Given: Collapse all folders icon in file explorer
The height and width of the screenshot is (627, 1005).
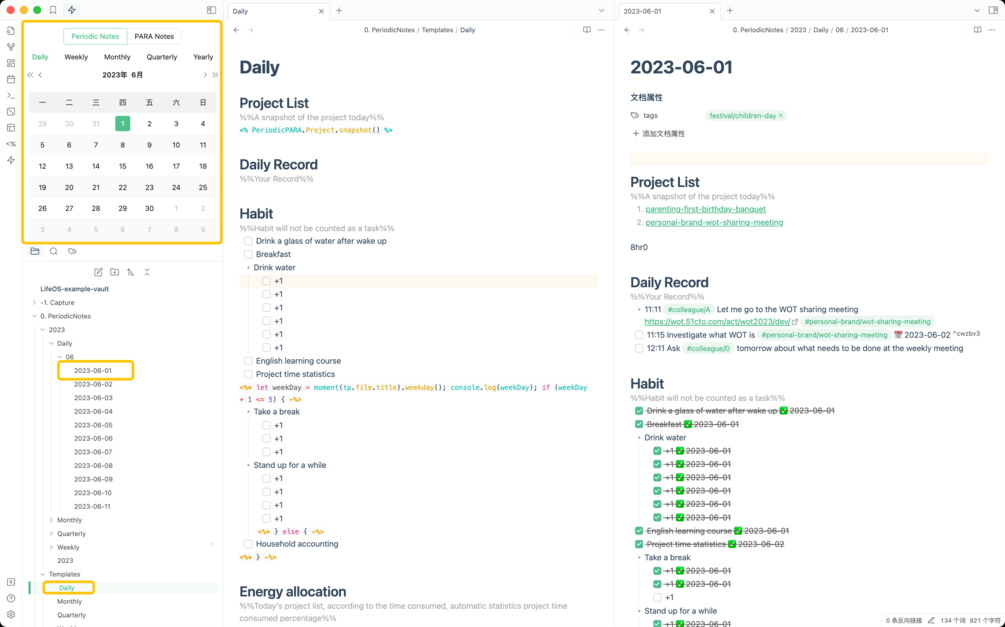Looking at the screenshot, I should (147, 272).
